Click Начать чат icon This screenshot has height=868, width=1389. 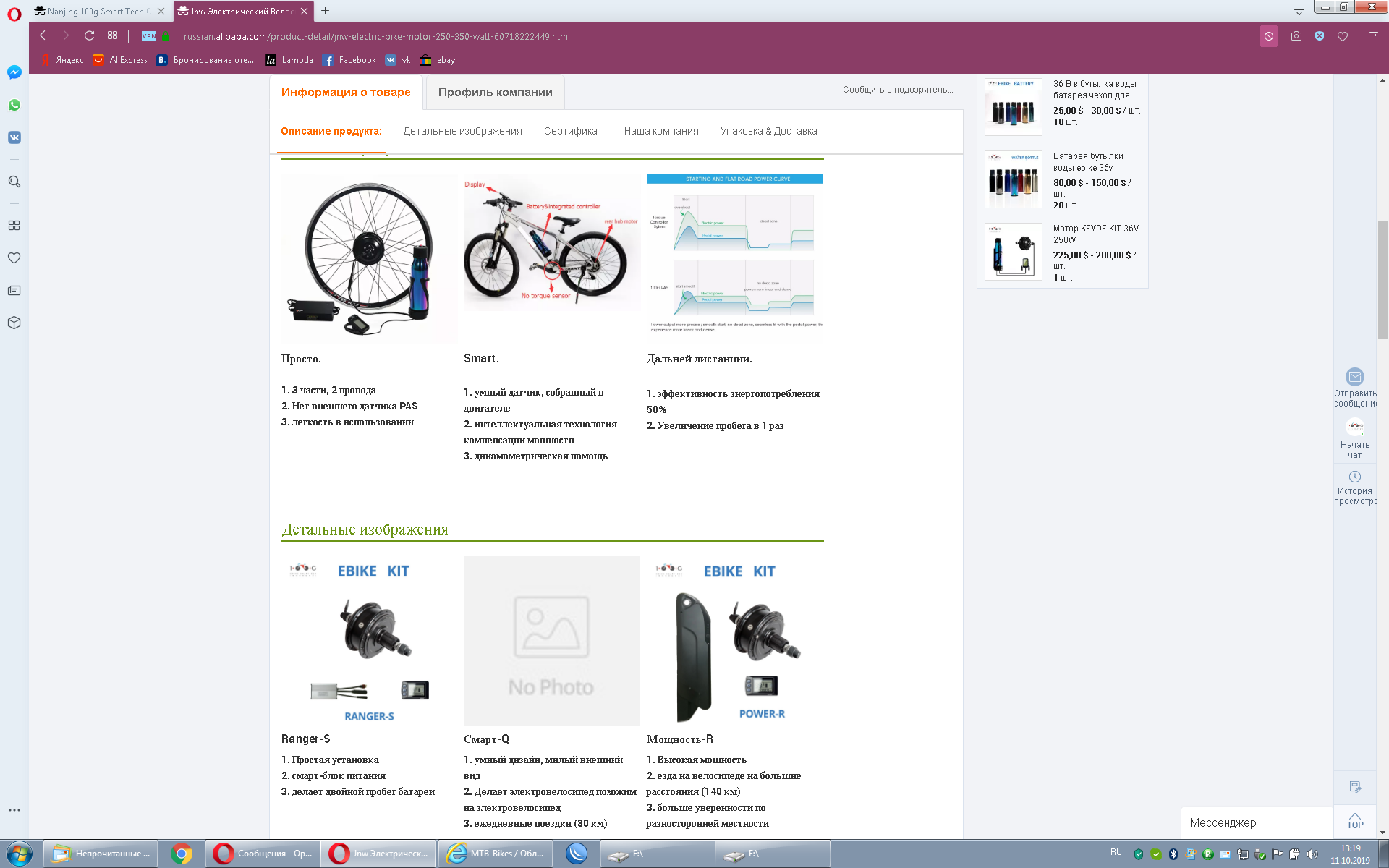[1355, 427]
